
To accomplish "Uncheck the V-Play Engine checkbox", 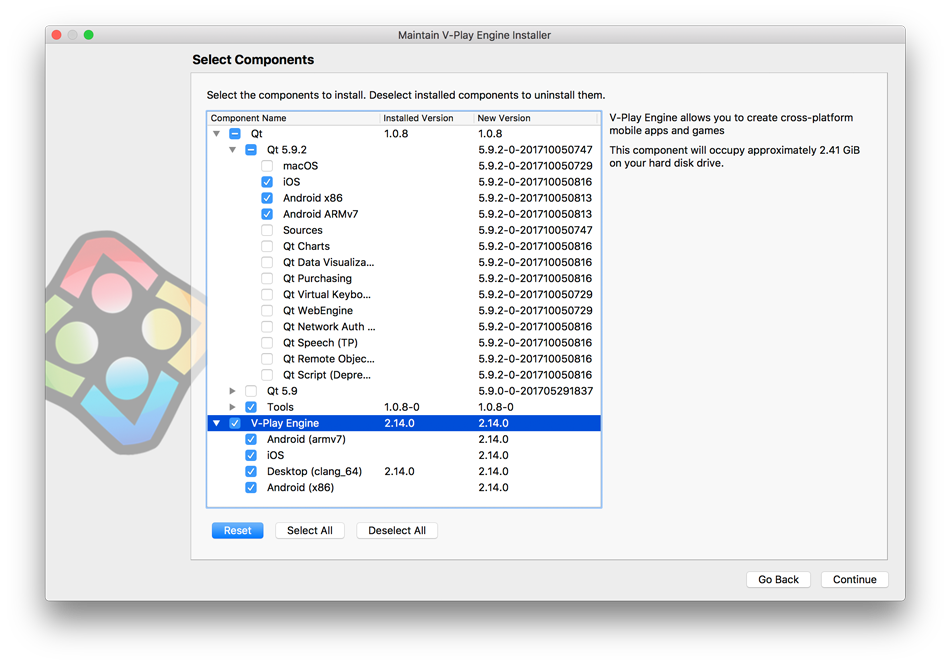I will pyautogui.click(x=235, y=423).
